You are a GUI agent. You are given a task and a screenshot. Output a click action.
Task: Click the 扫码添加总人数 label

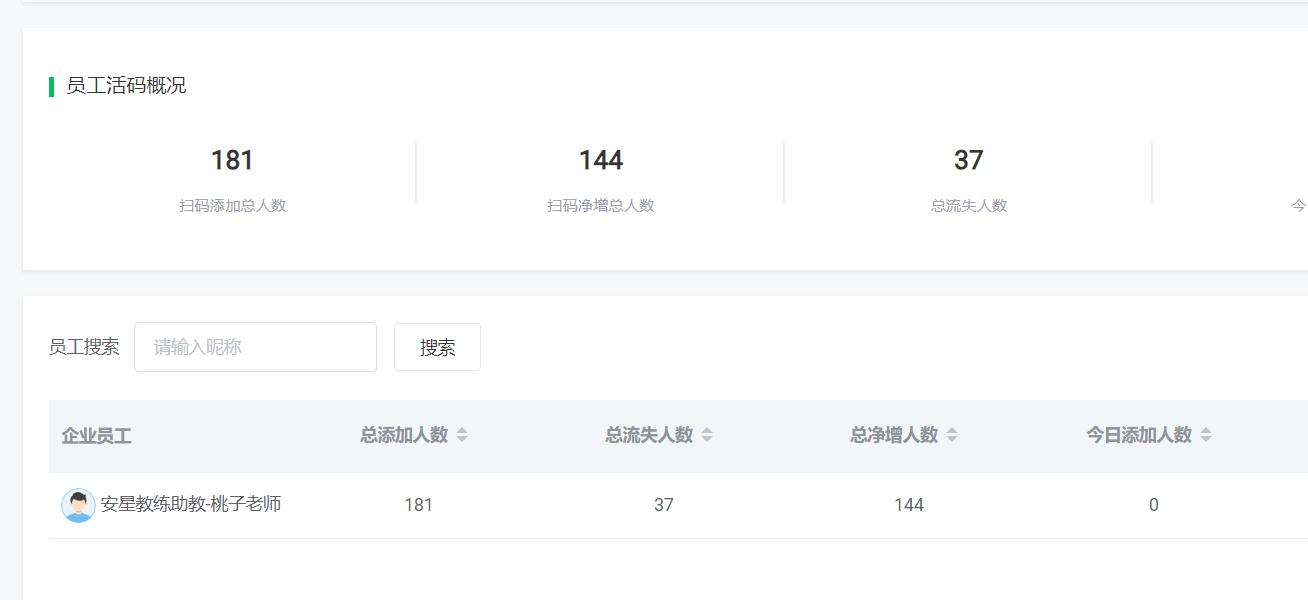(x=233, y=206)
